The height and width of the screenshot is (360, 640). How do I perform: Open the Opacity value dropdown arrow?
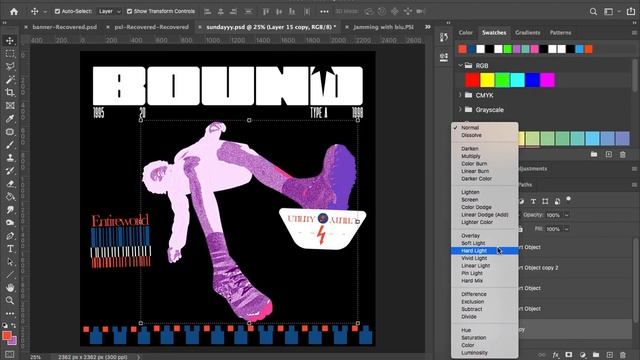pyautogui.click(x=567, y=215)
